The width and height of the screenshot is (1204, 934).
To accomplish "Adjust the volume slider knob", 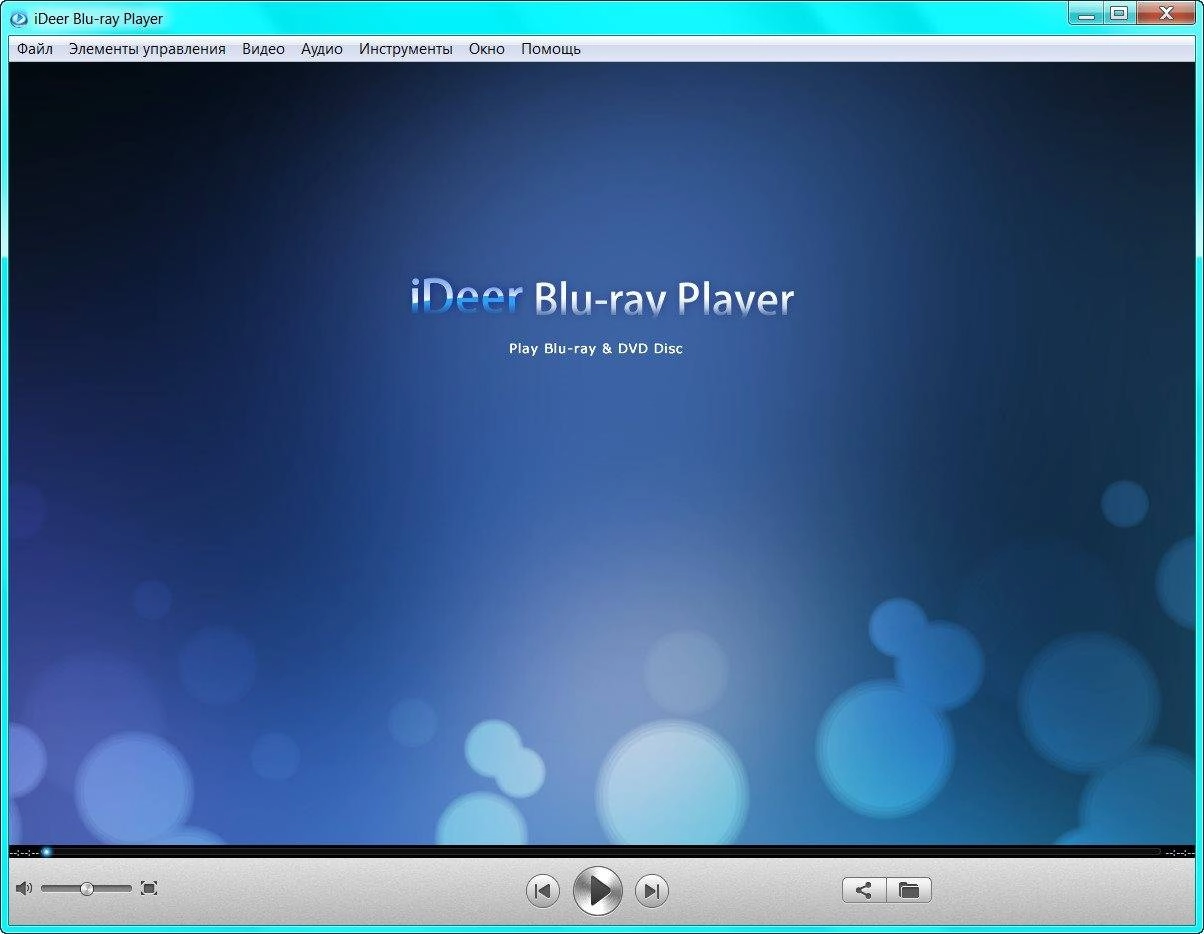I will pyautogui.click(x=87, y=888).
